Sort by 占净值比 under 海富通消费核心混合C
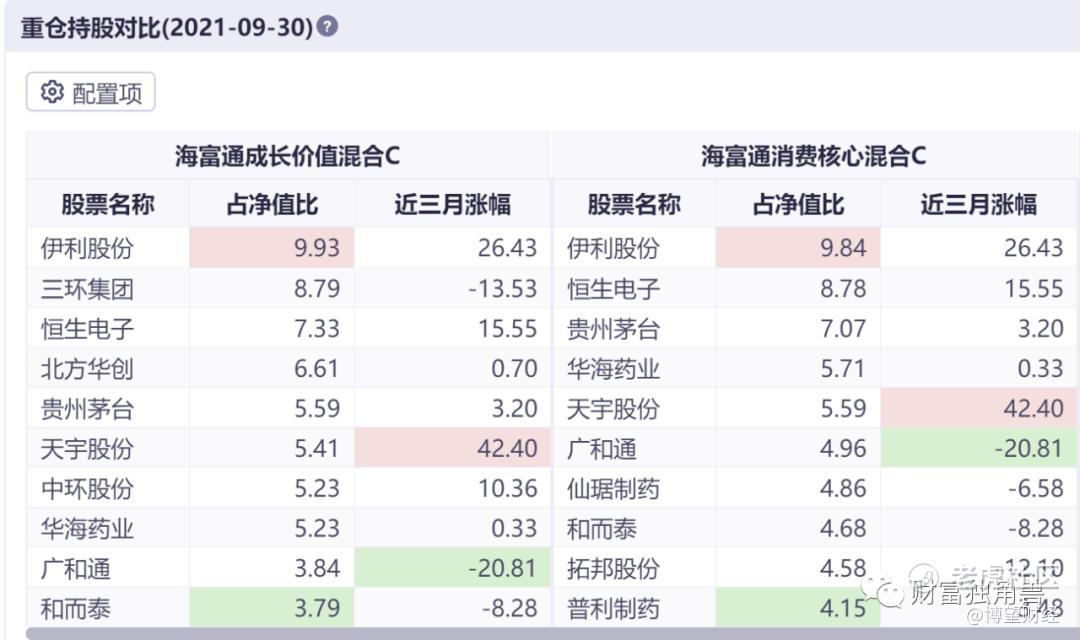1080x640 pixels. (798, 205)
